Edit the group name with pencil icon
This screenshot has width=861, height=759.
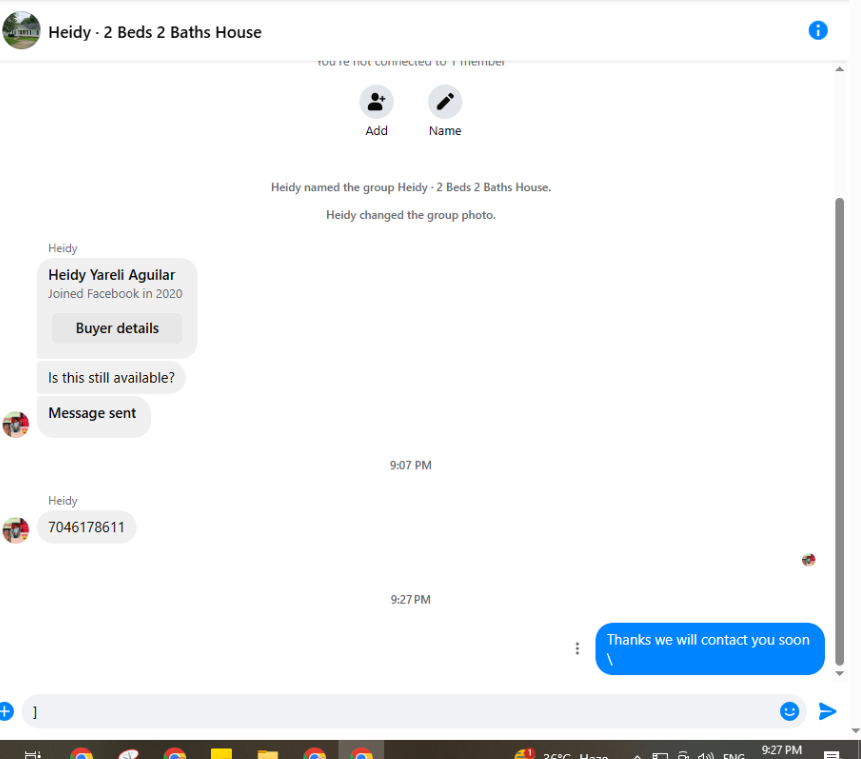pyautogui.click(x=445, y=102)
